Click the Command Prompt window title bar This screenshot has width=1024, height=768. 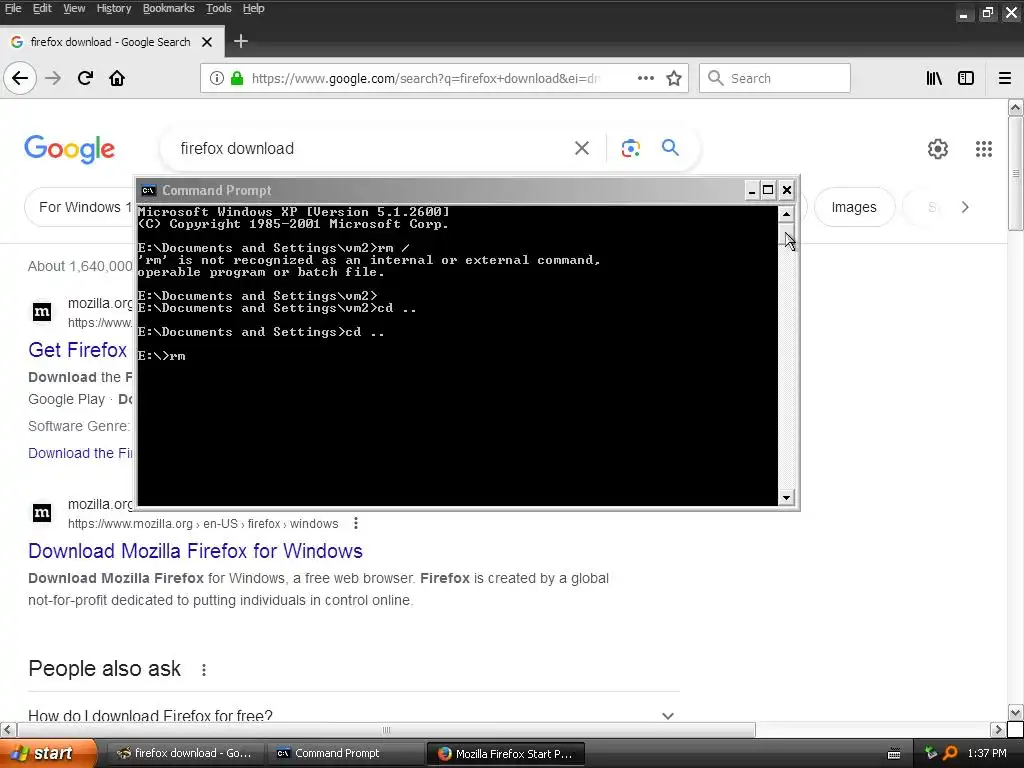click(444, 191)
